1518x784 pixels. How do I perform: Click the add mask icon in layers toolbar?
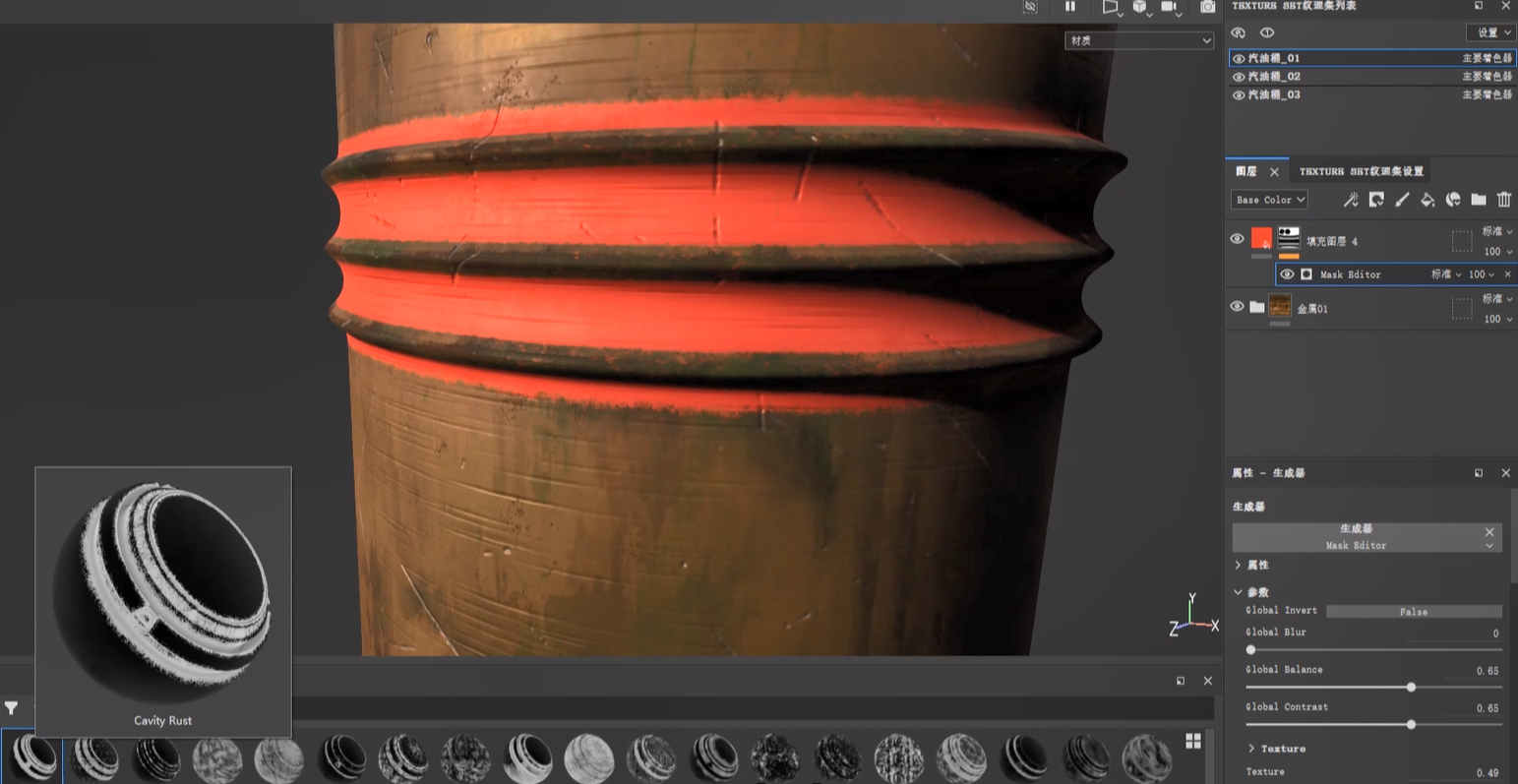coord(1376,200)
